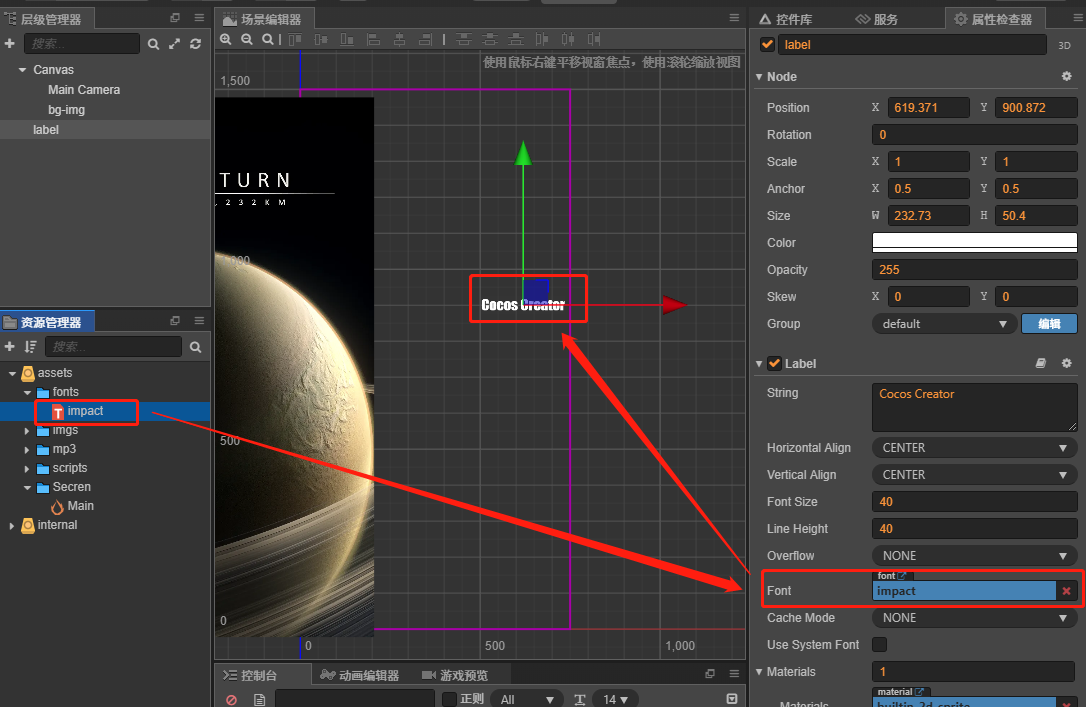Distribute nodes by left edges
The image size is (1086, 707).
point(542,39)
